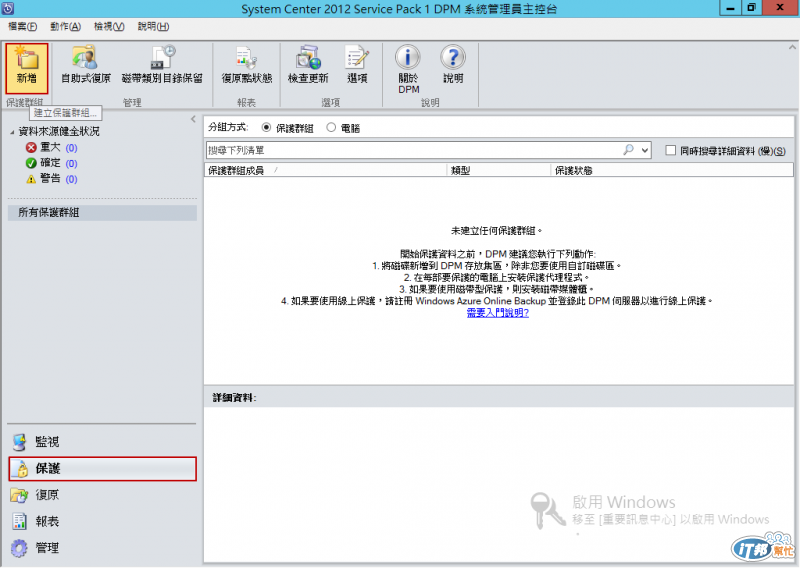
Task: Click the DPM title bar app icon
Action: tap(8, 8)
